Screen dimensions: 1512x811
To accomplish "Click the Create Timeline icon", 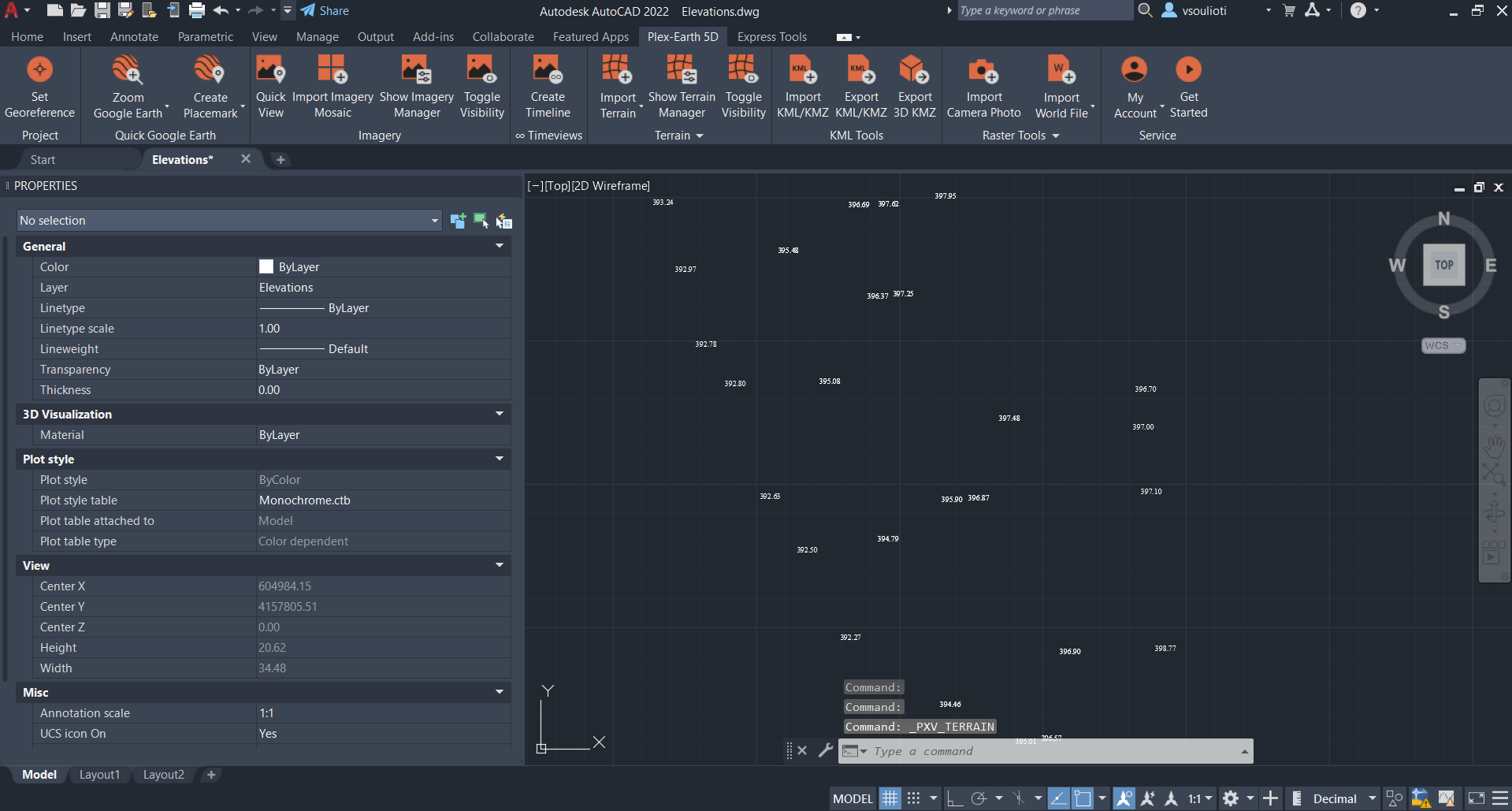I will click(548, 69).
